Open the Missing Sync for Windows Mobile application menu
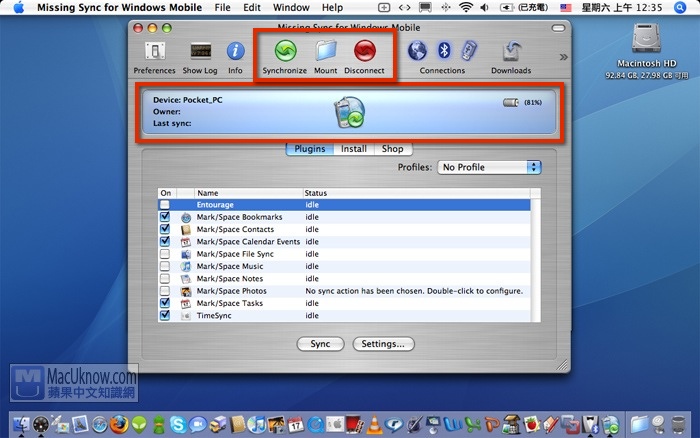700x438 pixels. click(119, 8)
